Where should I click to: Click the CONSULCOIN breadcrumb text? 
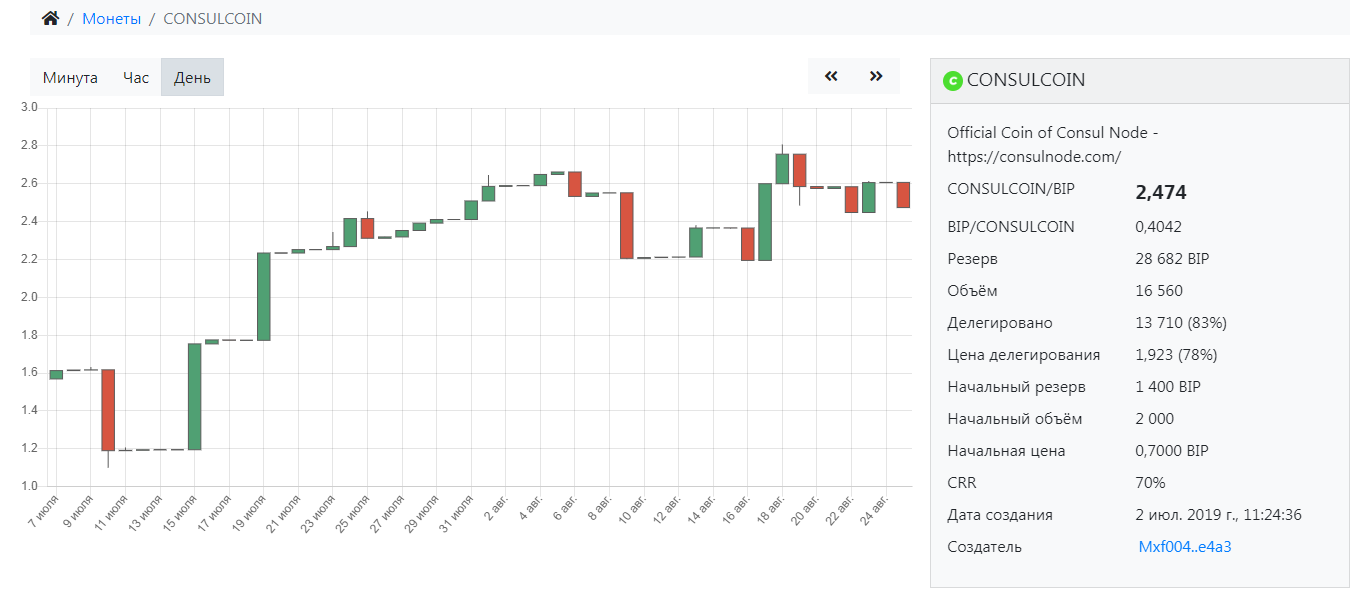point(212,18)
